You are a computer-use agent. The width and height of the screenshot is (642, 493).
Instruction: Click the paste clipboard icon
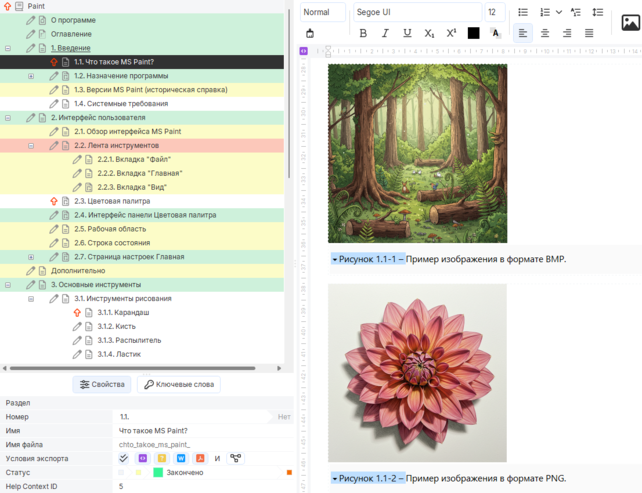(310, 33)
